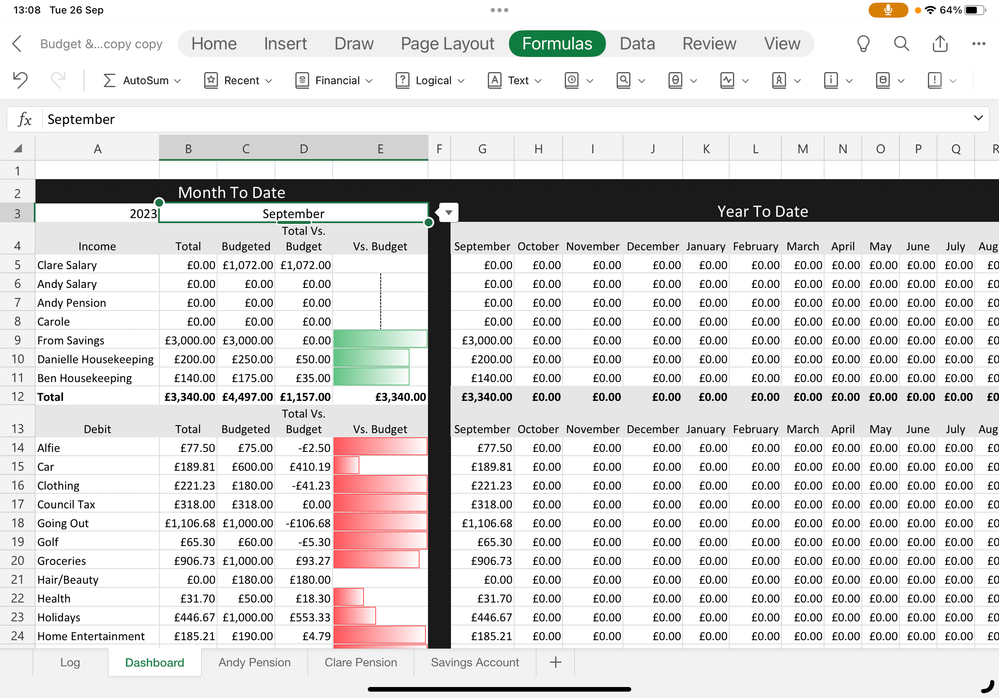
Task: Click the Car red data bar
Action: point(346,466)
